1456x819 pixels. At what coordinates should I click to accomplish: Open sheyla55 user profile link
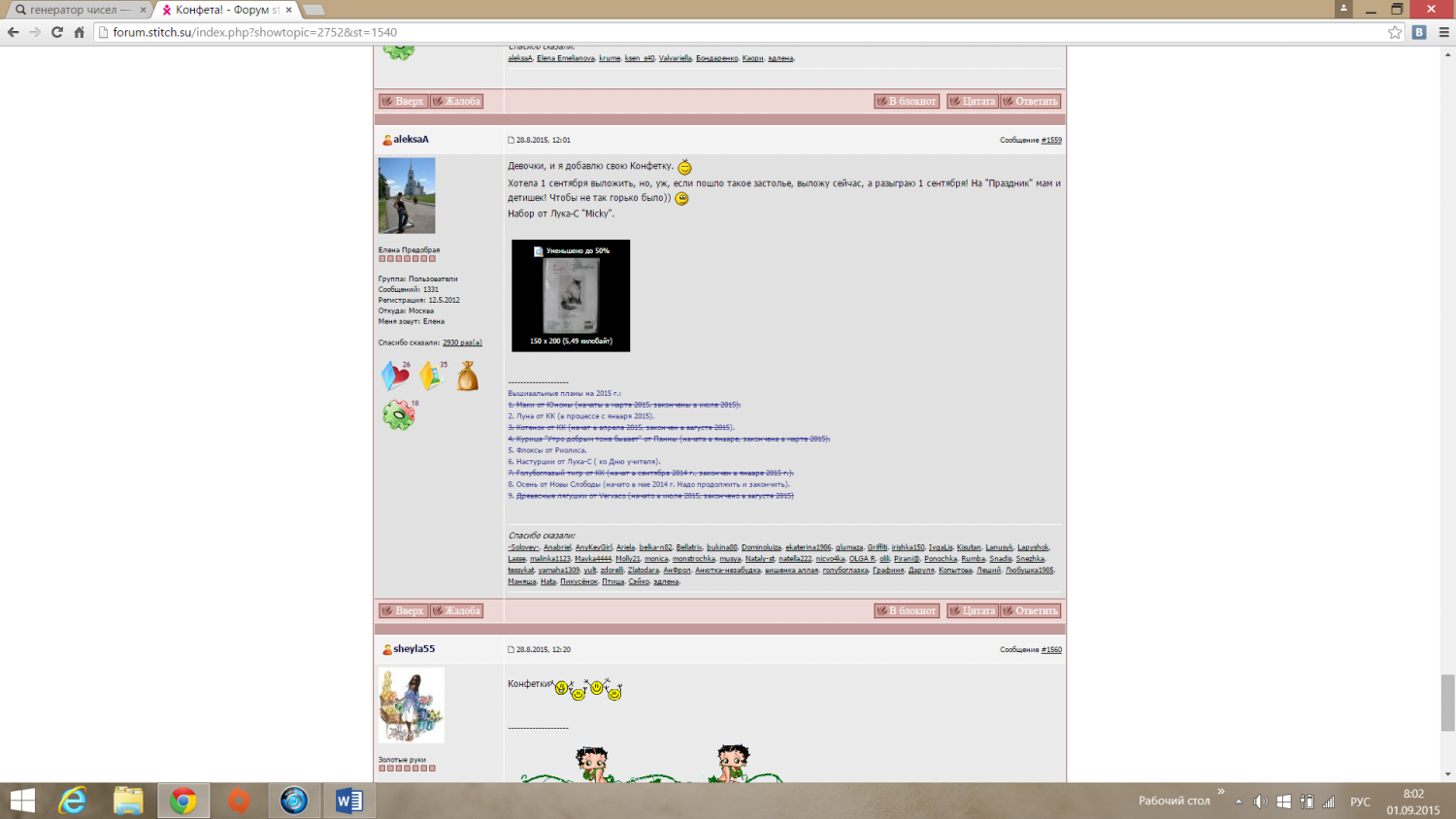click(414, 648)
